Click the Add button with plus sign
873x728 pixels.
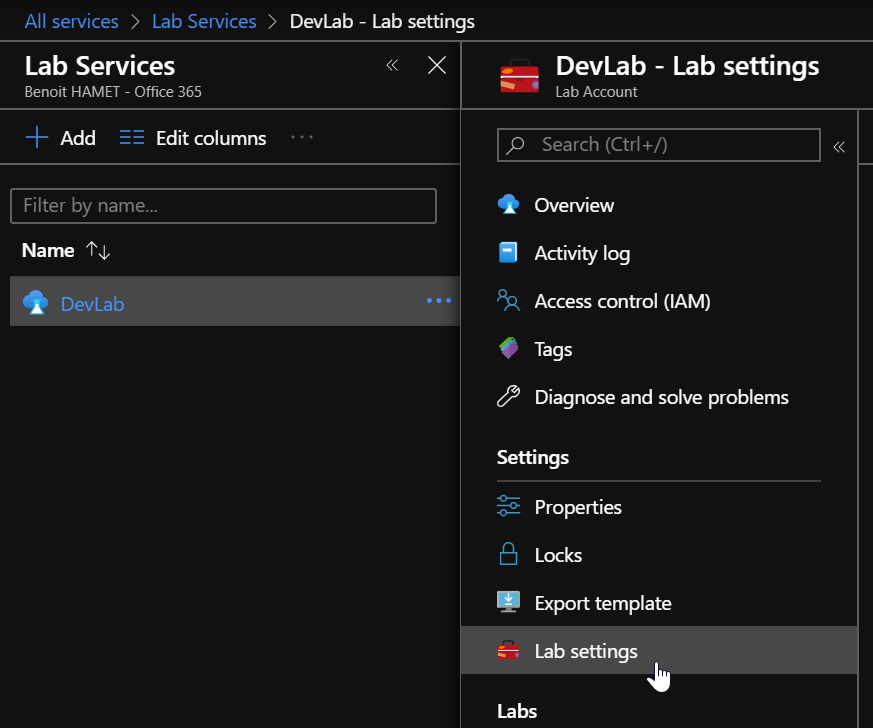click(x=60, y=138)
